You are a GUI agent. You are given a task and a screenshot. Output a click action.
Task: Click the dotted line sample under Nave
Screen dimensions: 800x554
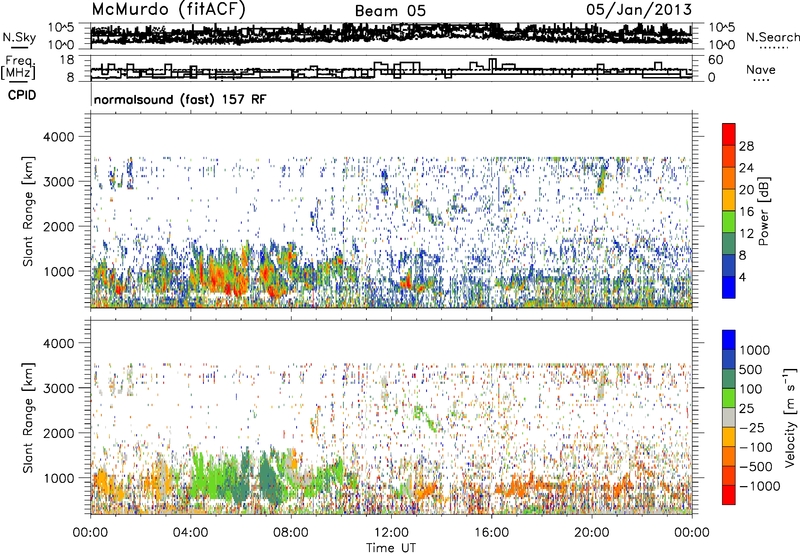[x=761, y=81]
